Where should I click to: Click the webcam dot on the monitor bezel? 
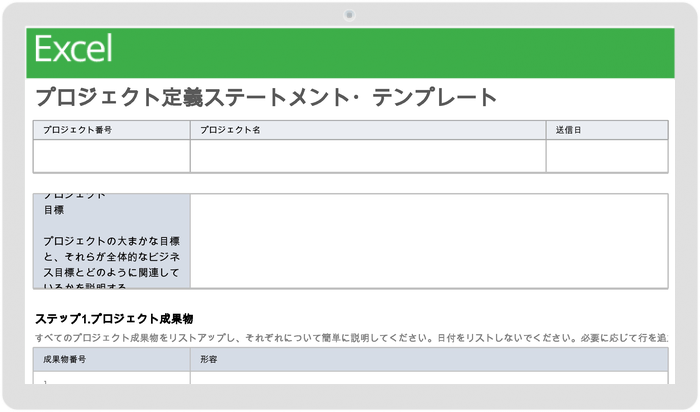pos(350,15)
